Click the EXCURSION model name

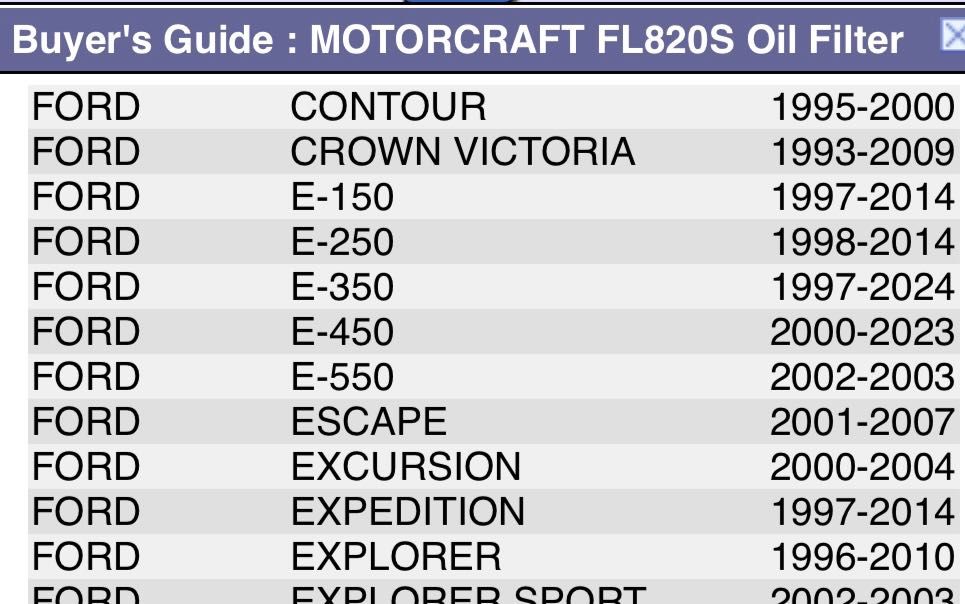click(x=406, y=467)
